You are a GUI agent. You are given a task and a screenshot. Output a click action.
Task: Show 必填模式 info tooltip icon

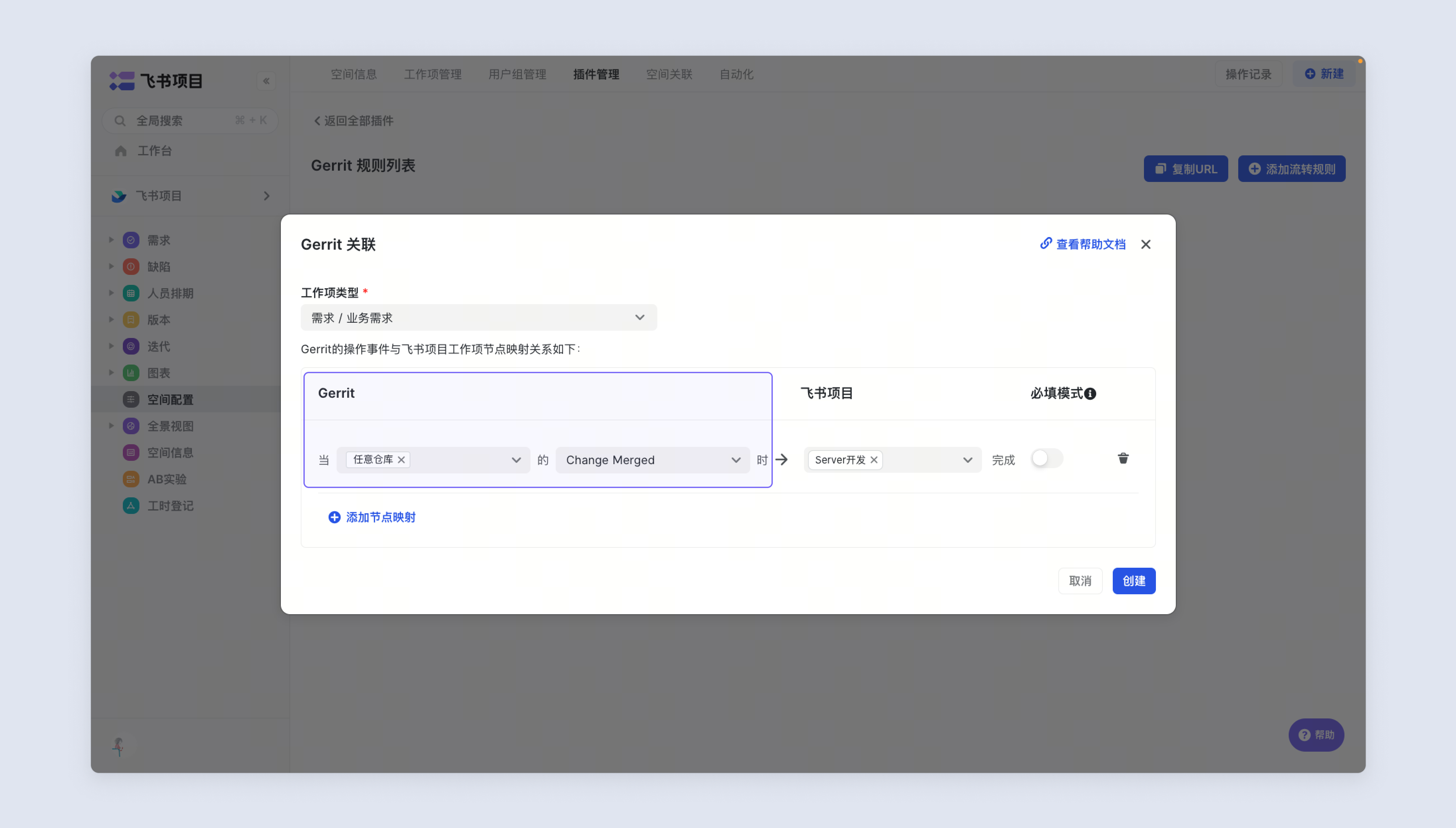pos(1090,393)
